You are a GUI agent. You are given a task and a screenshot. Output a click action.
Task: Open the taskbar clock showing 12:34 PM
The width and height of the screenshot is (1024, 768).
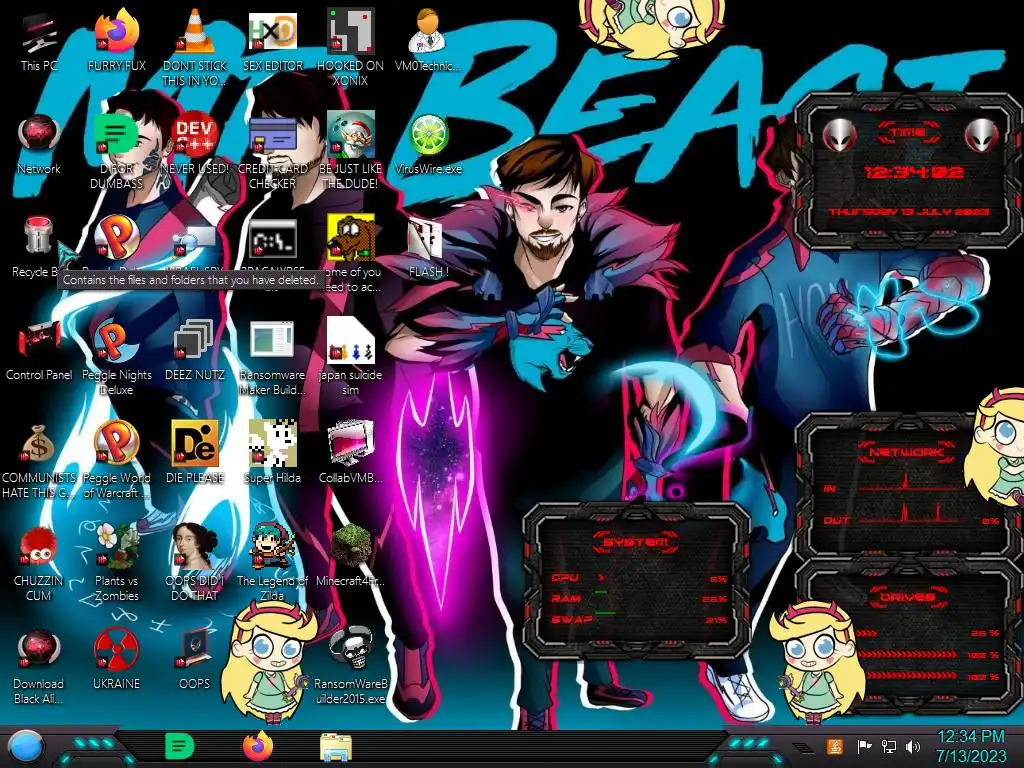(x=971, y=746)
